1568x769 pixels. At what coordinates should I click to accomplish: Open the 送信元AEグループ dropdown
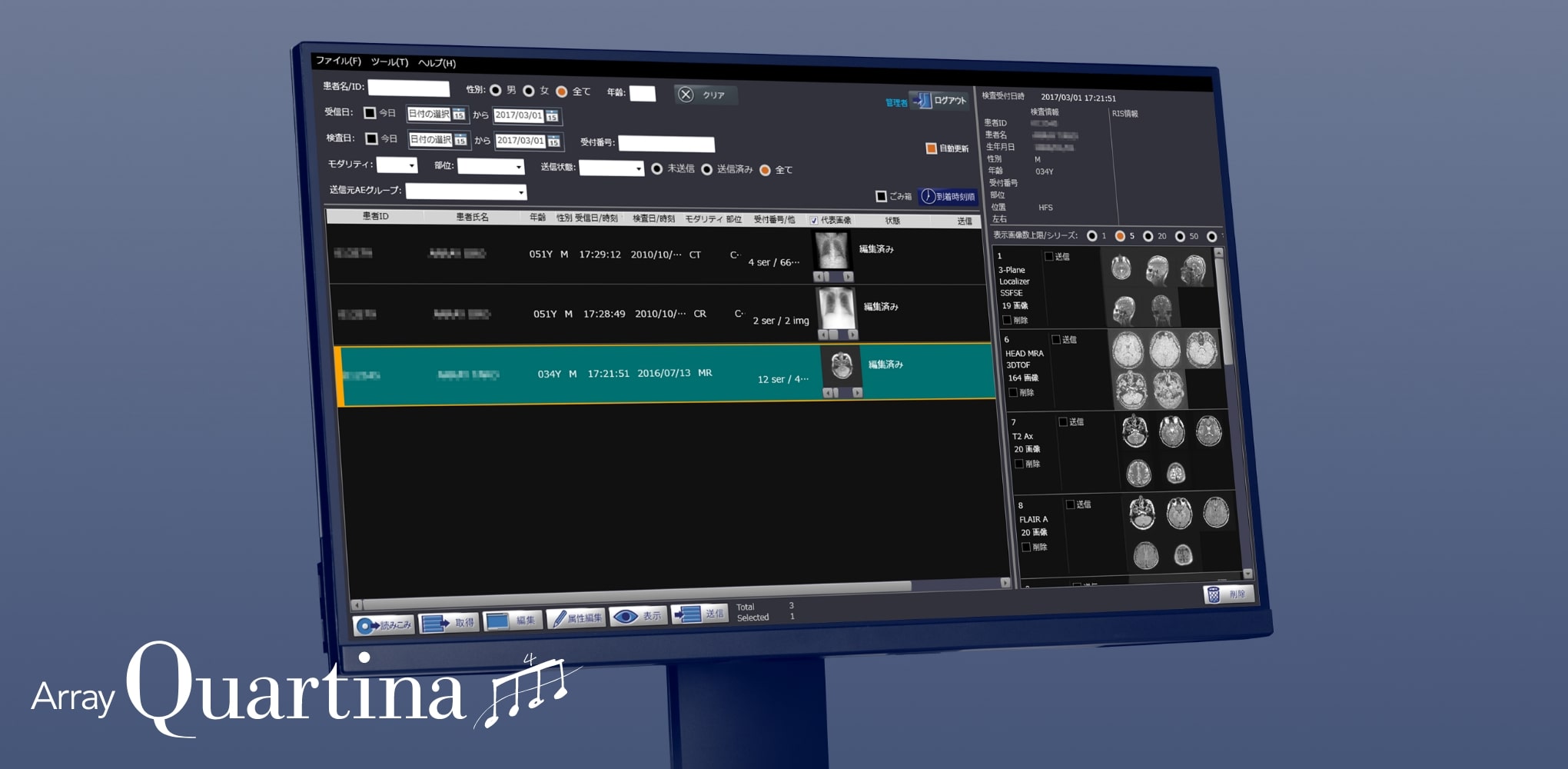tap(466, 191)
